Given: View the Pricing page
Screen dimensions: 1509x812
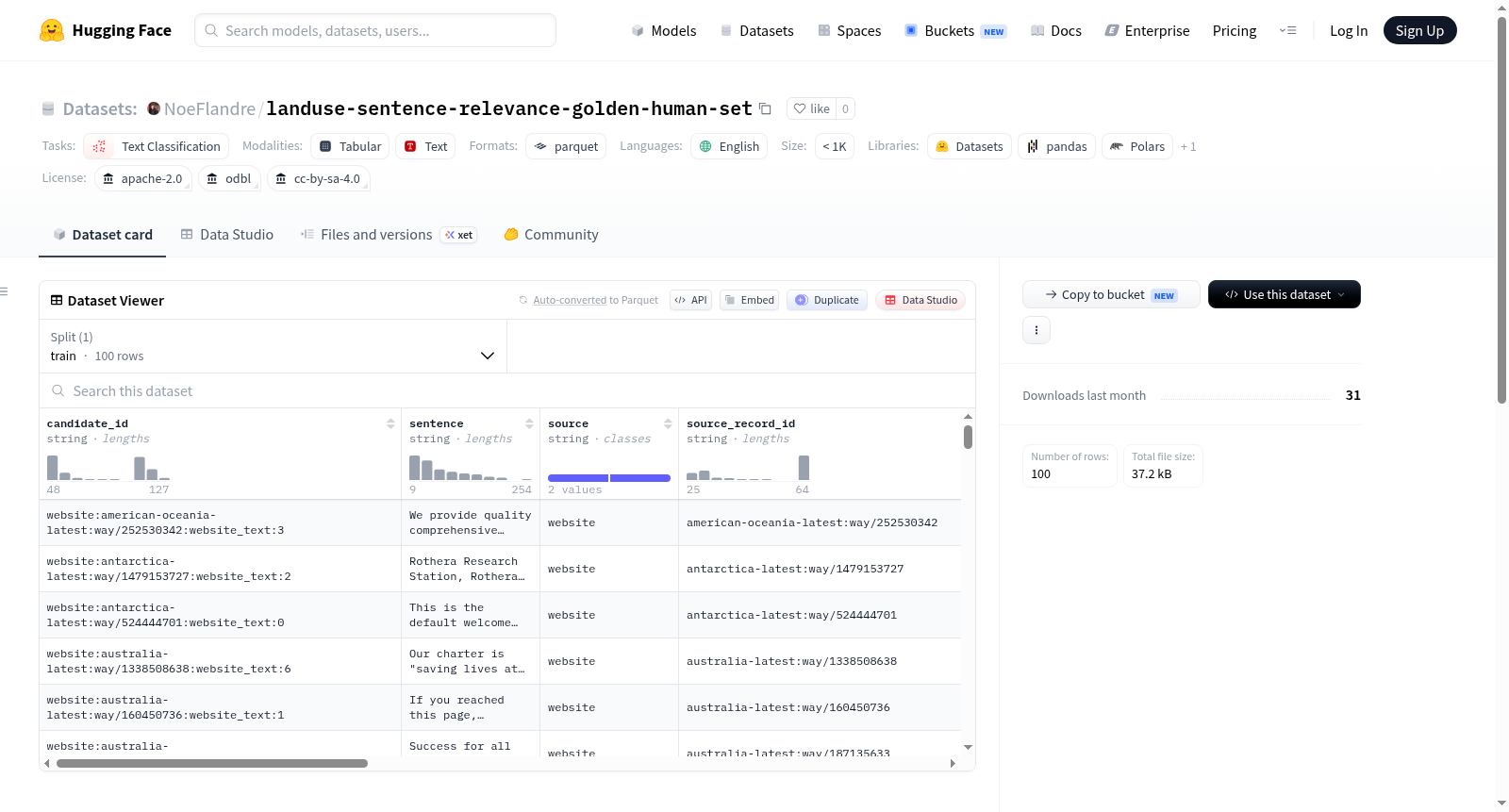Looking at the screenshot, I should (x=1235, y=31).
